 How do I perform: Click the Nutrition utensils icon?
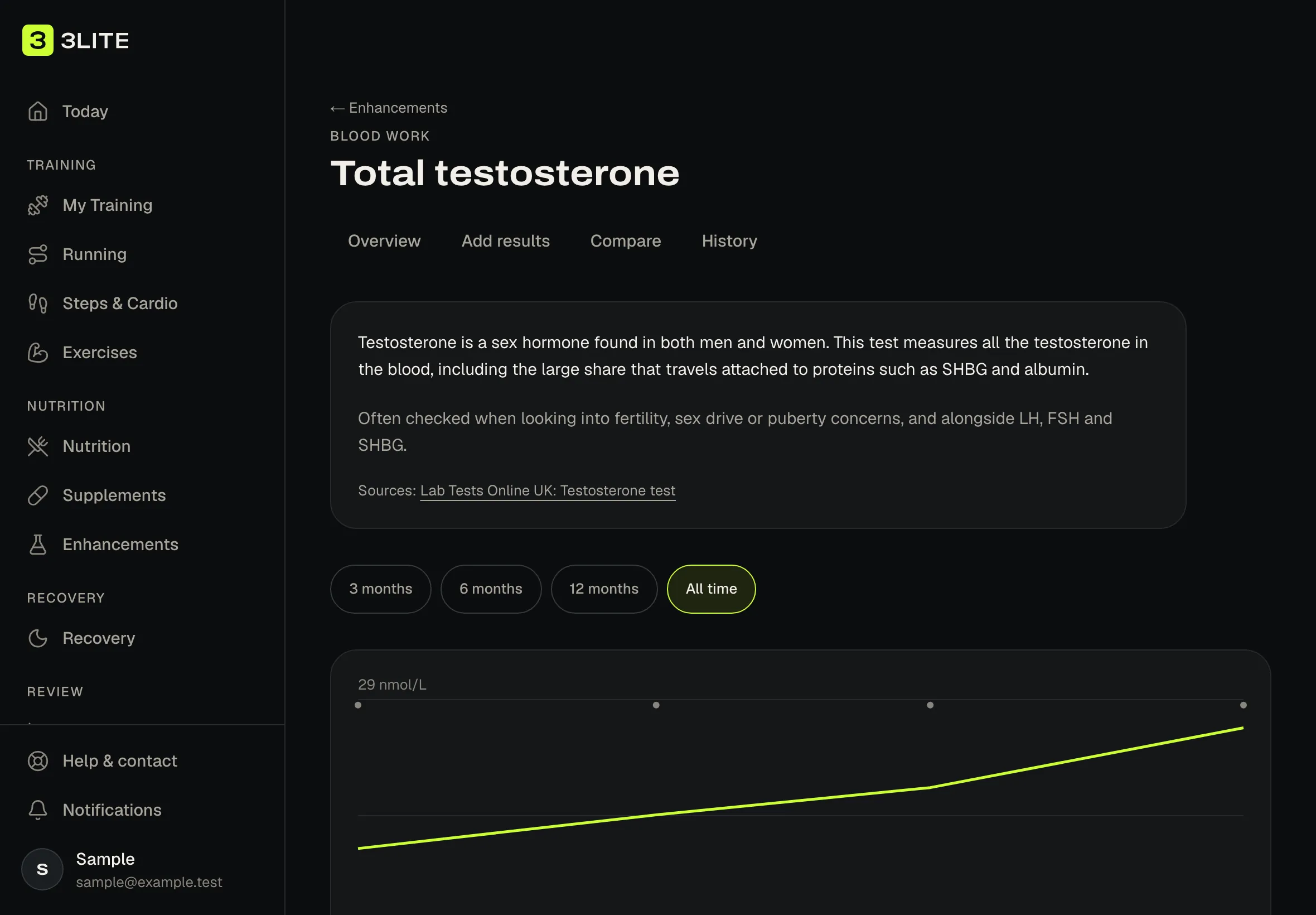pyautogui.click(x=38, y=446)
